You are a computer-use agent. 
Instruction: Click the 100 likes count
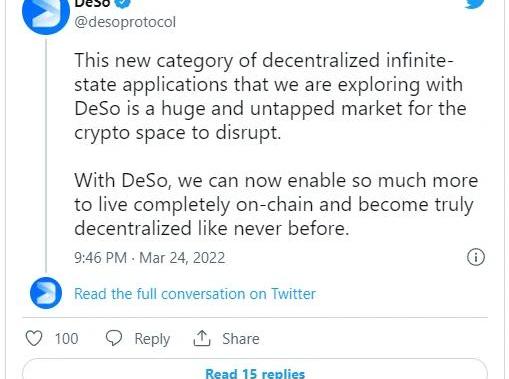click(66, 339)
